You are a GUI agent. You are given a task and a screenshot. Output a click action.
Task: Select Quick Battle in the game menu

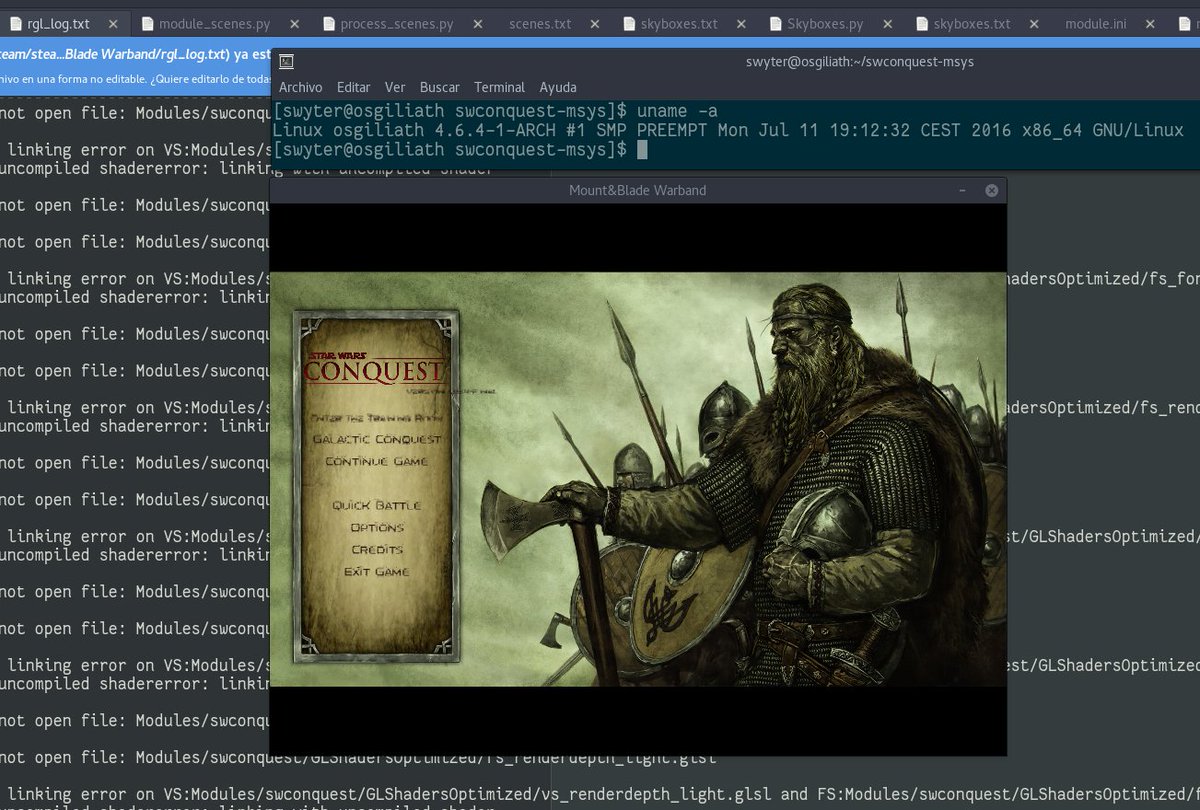point(377,505)
